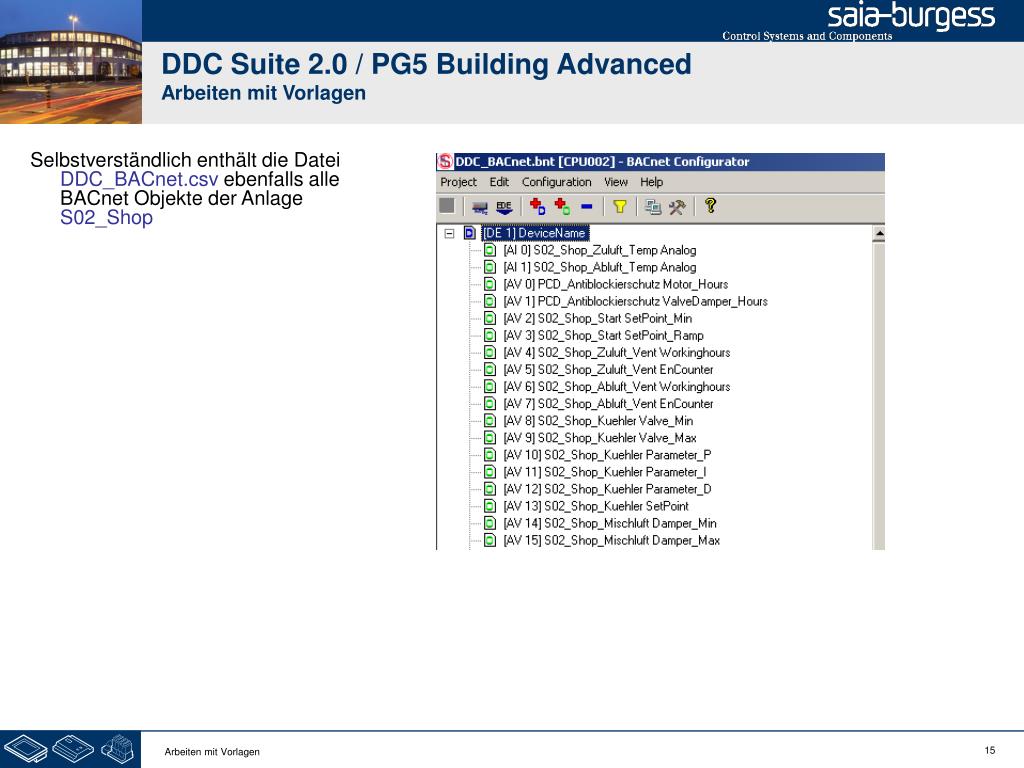This screenshot has width=1024, height=768.
Task: Click the slide page number 15
Action: click(989, 750)
